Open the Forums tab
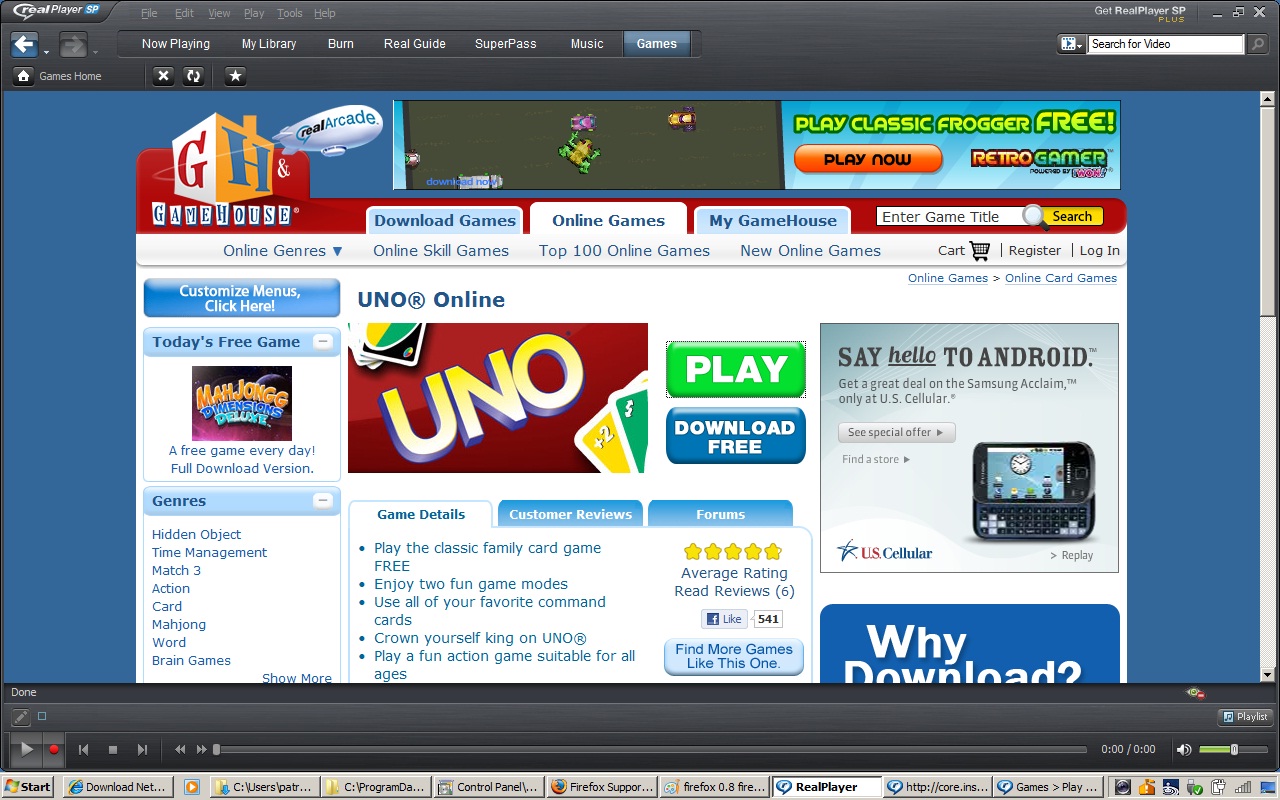This screenshot has height=800, width=1280. pyautogui.click(x=721, y=514)
